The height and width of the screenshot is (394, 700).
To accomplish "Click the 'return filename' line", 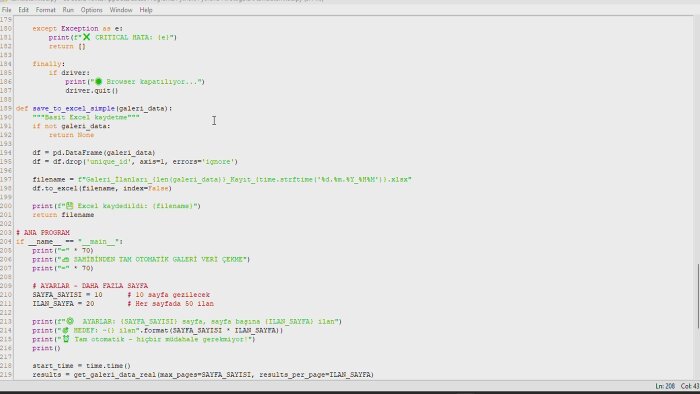I will 63,215.
